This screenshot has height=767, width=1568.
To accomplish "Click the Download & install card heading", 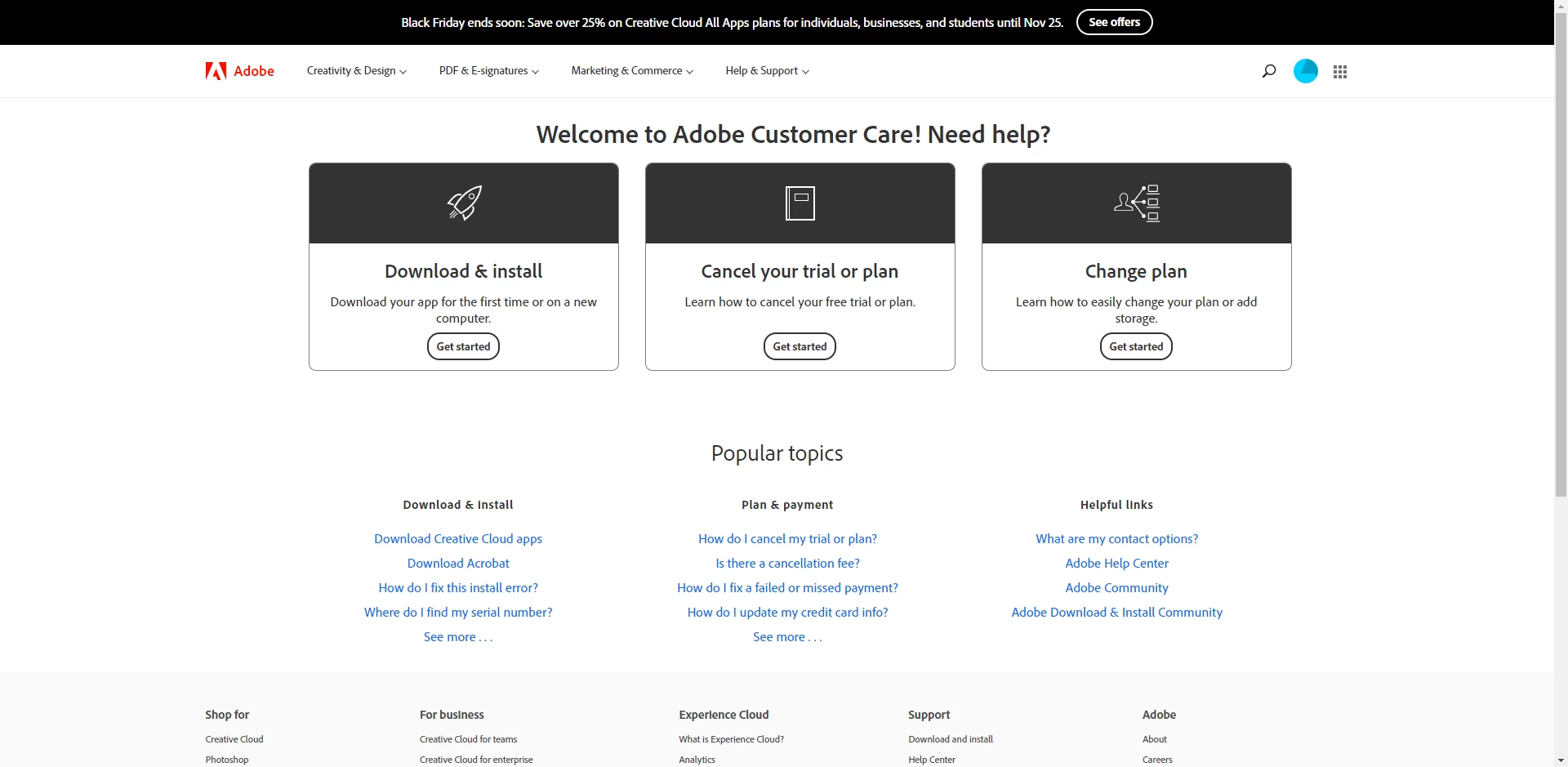I will pyautogui.click(x=463, y=271).
